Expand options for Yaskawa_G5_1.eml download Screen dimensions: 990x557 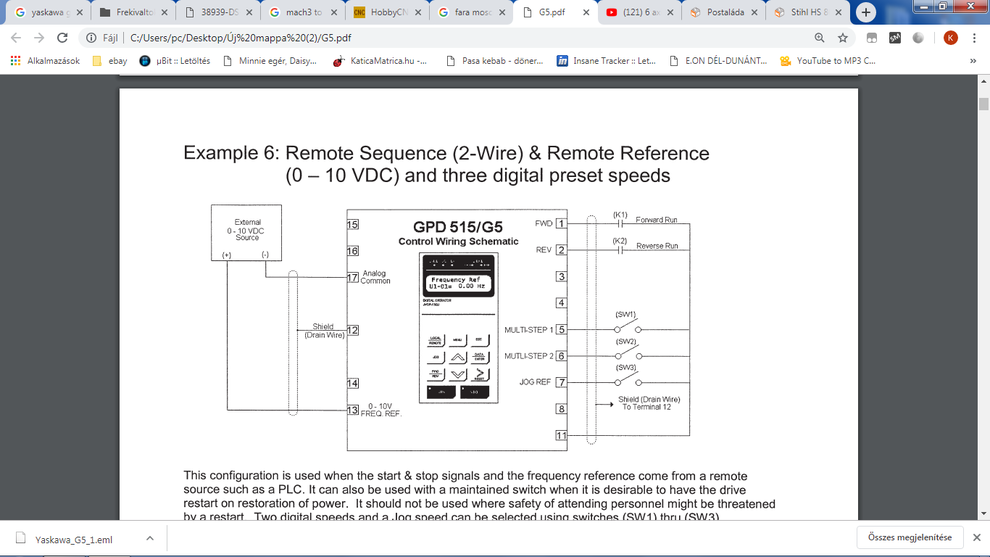tap(150, 539)
